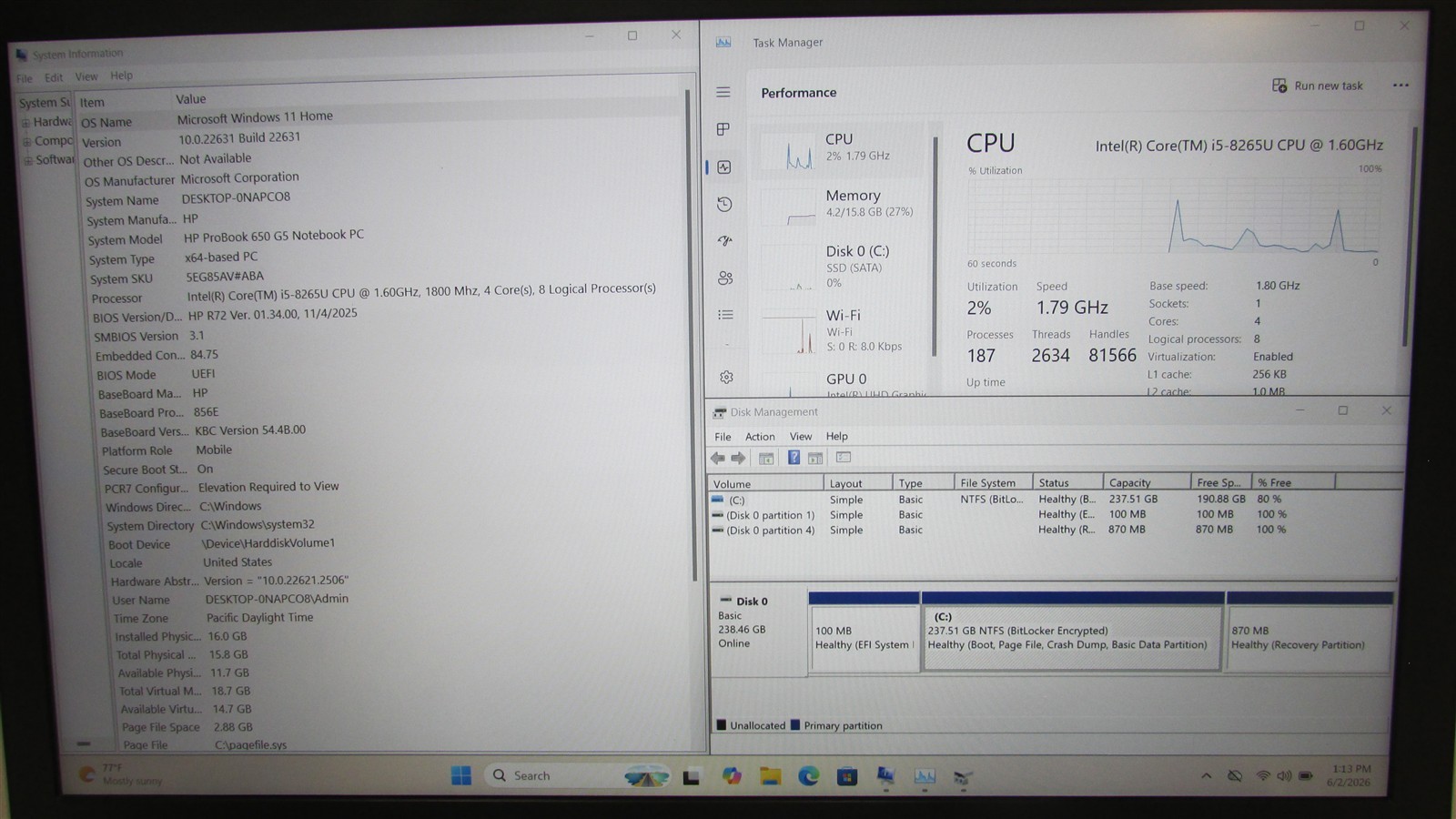
Task: Click Task Manager performance list scrollbar
Action: pyautogui.click(x=935, y=246)
